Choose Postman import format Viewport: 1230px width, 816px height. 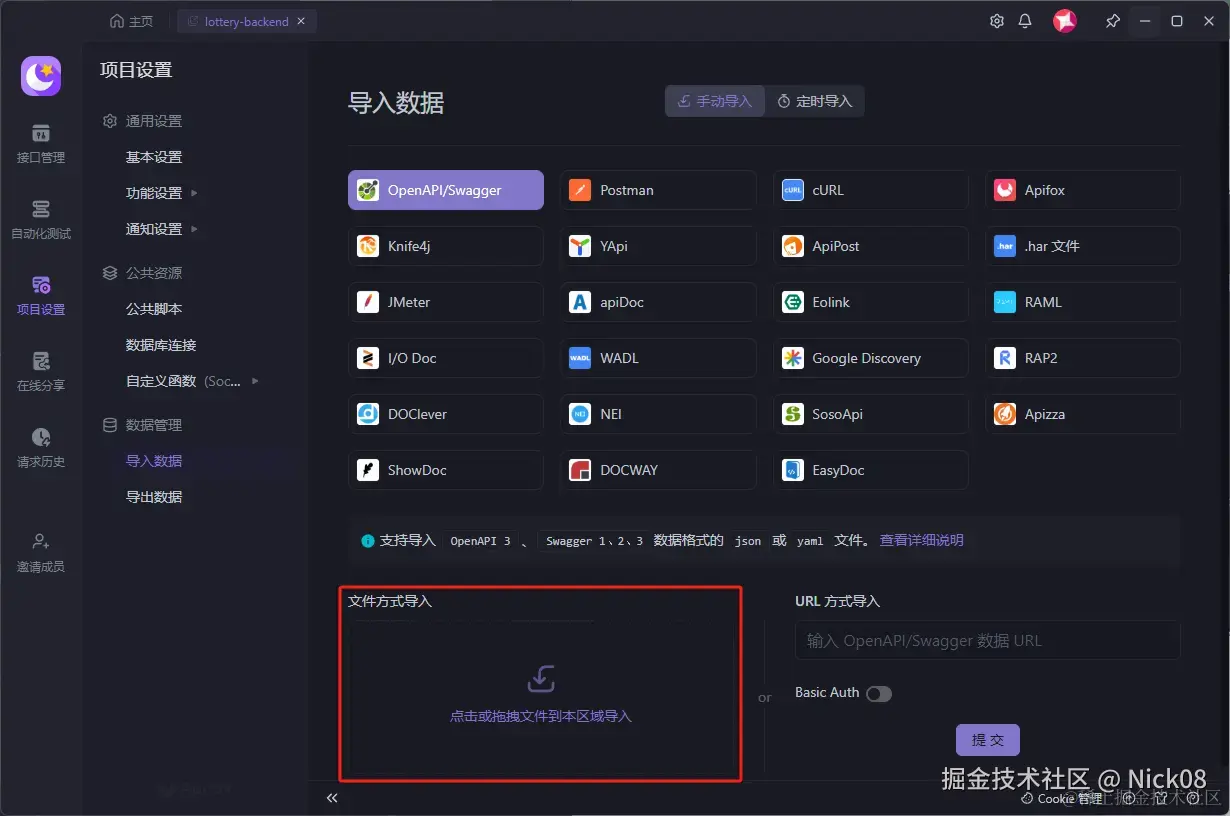(x=658, y=190)
